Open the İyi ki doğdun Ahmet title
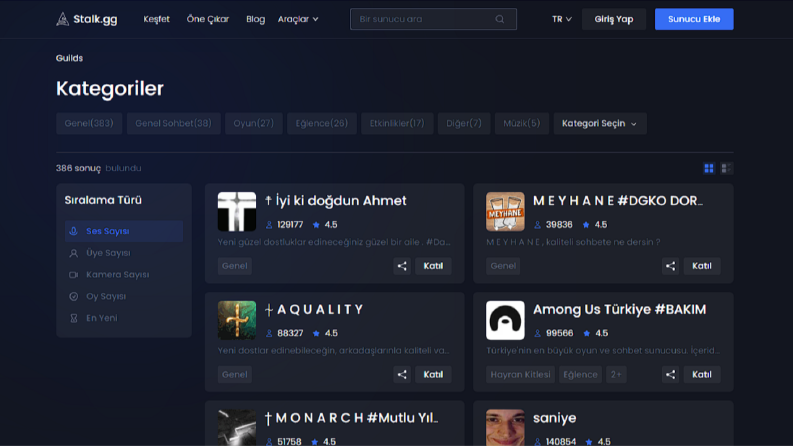Screen dimensions: 793x446 click(x=335, y=201)
